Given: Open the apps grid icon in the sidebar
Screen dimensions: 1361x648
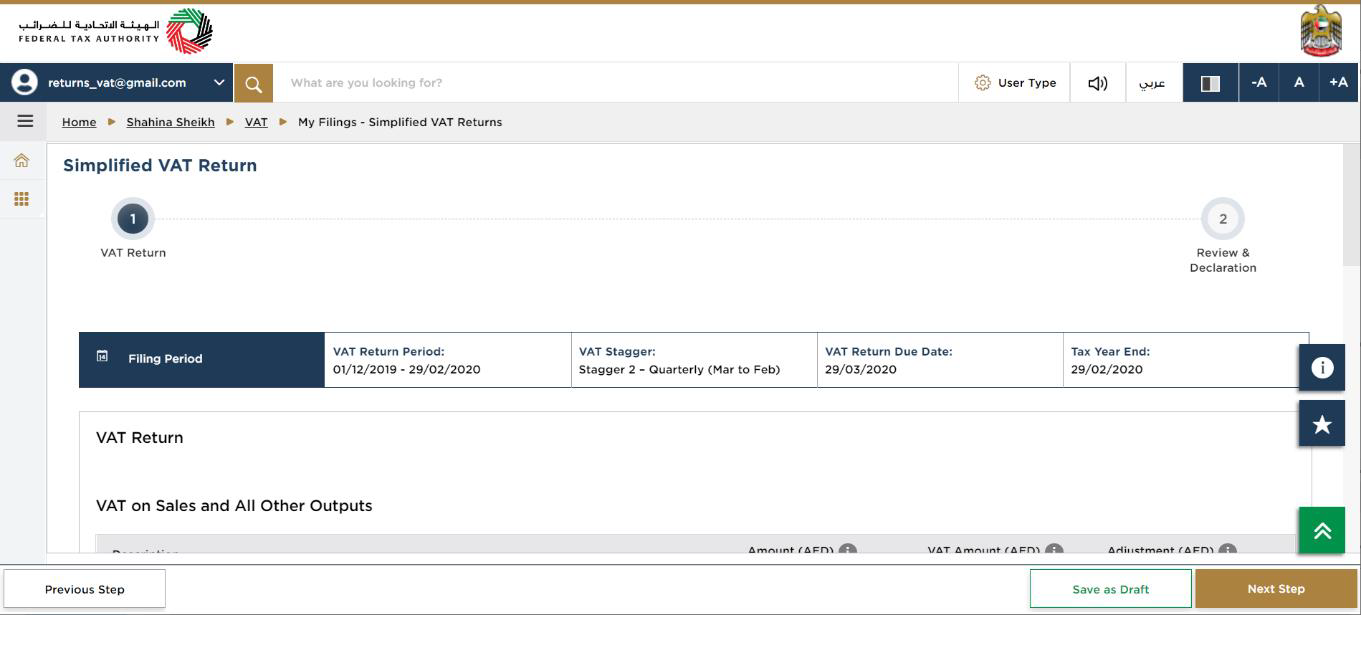Looking at the screenshot, I should [x=22, y=199].
